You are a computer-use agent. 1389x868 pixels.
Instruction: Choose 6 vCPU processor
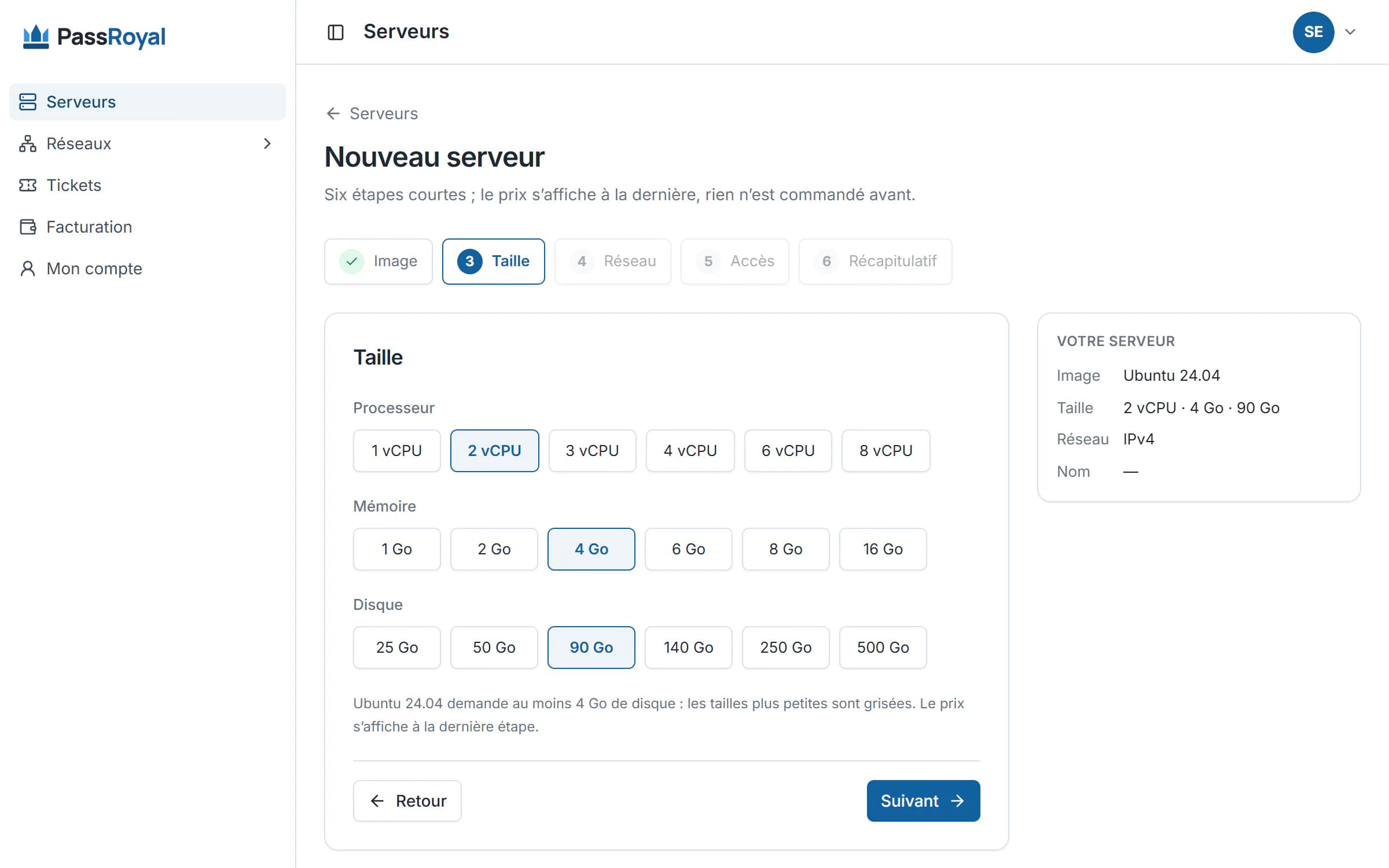(x=788, y=451)
